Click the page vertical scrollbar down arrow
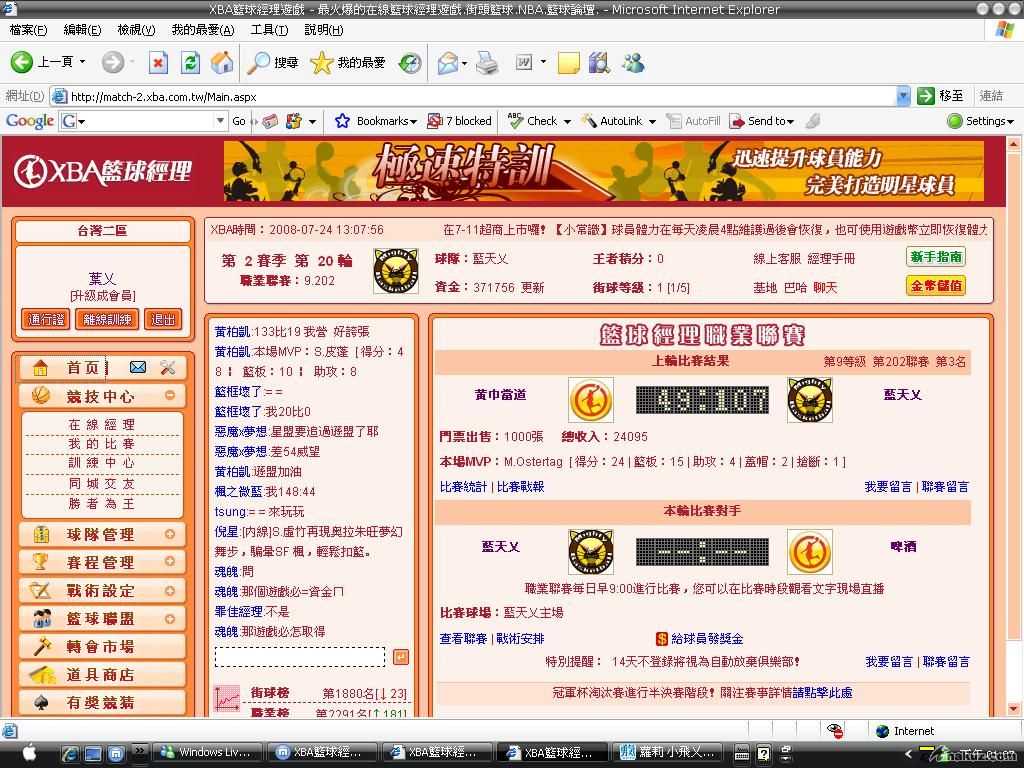This screenshot has width=1024, height=768. (1014, 709)
